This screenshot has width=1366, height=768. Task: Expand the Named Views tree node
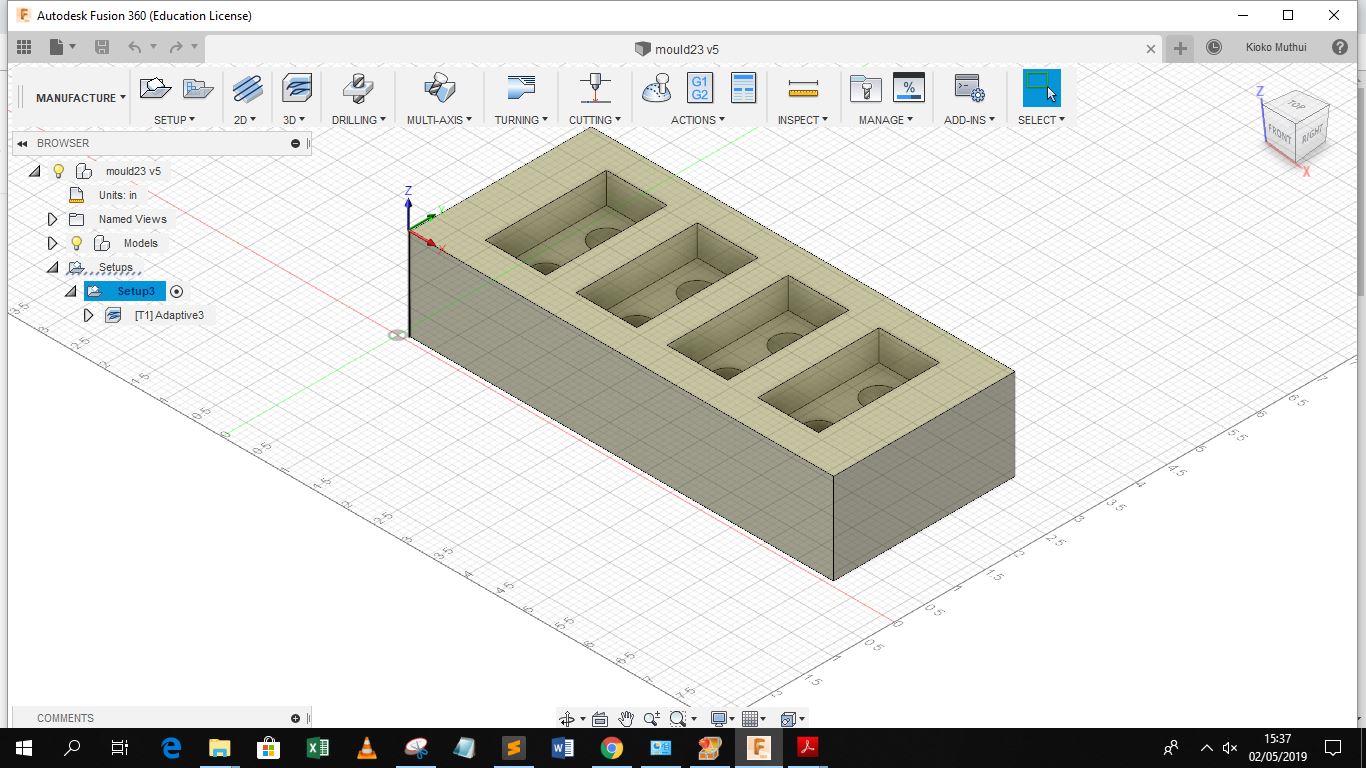coord(53,219)
